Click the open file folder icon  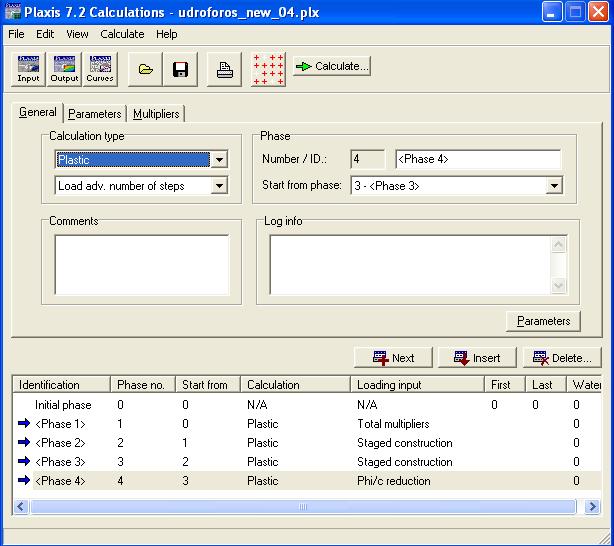coord(145,69)
